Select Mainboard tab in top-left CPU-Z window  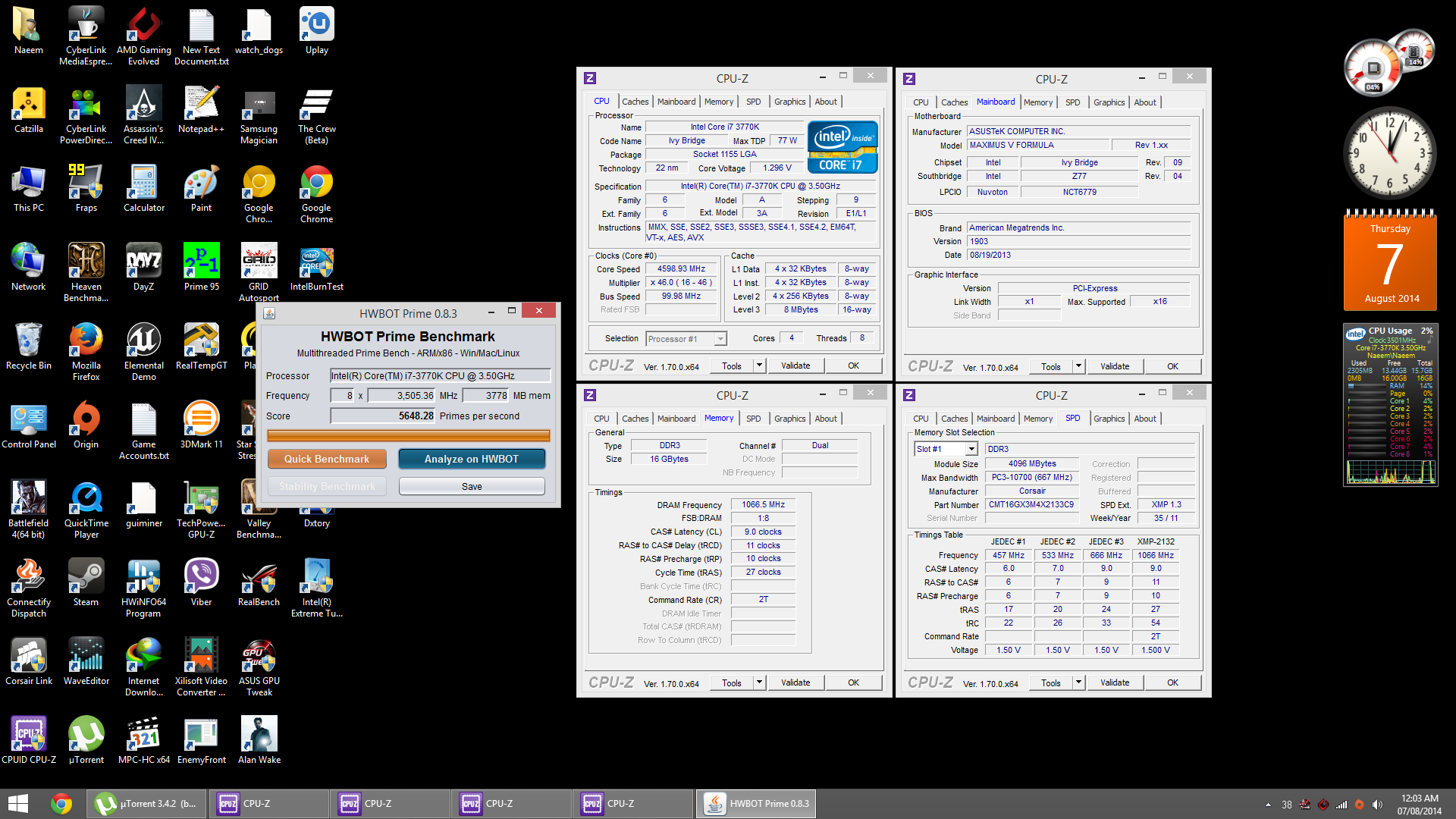pyautogui.click(x=676, y=102)
